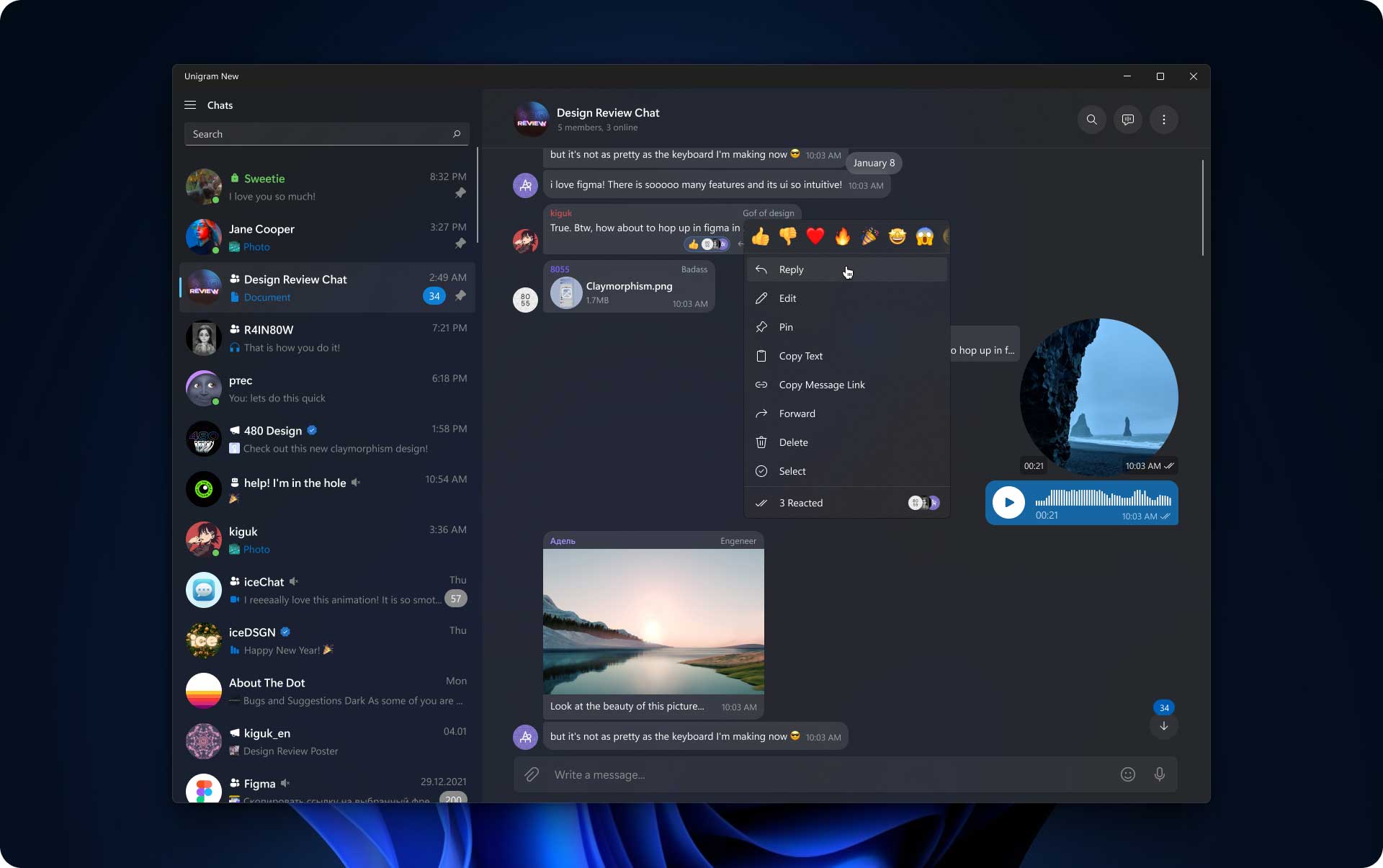React with star-struck emoji
1383x868 pixels.
pos(898,236)
